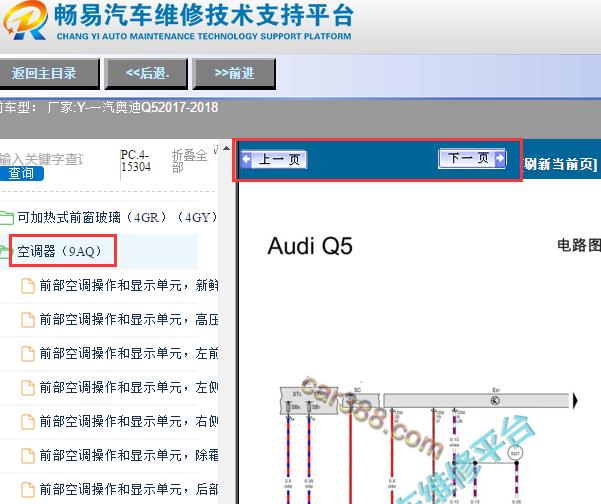
Task: Open document 前部空调操作和显示单元，高压
Action: coord(129,320)
